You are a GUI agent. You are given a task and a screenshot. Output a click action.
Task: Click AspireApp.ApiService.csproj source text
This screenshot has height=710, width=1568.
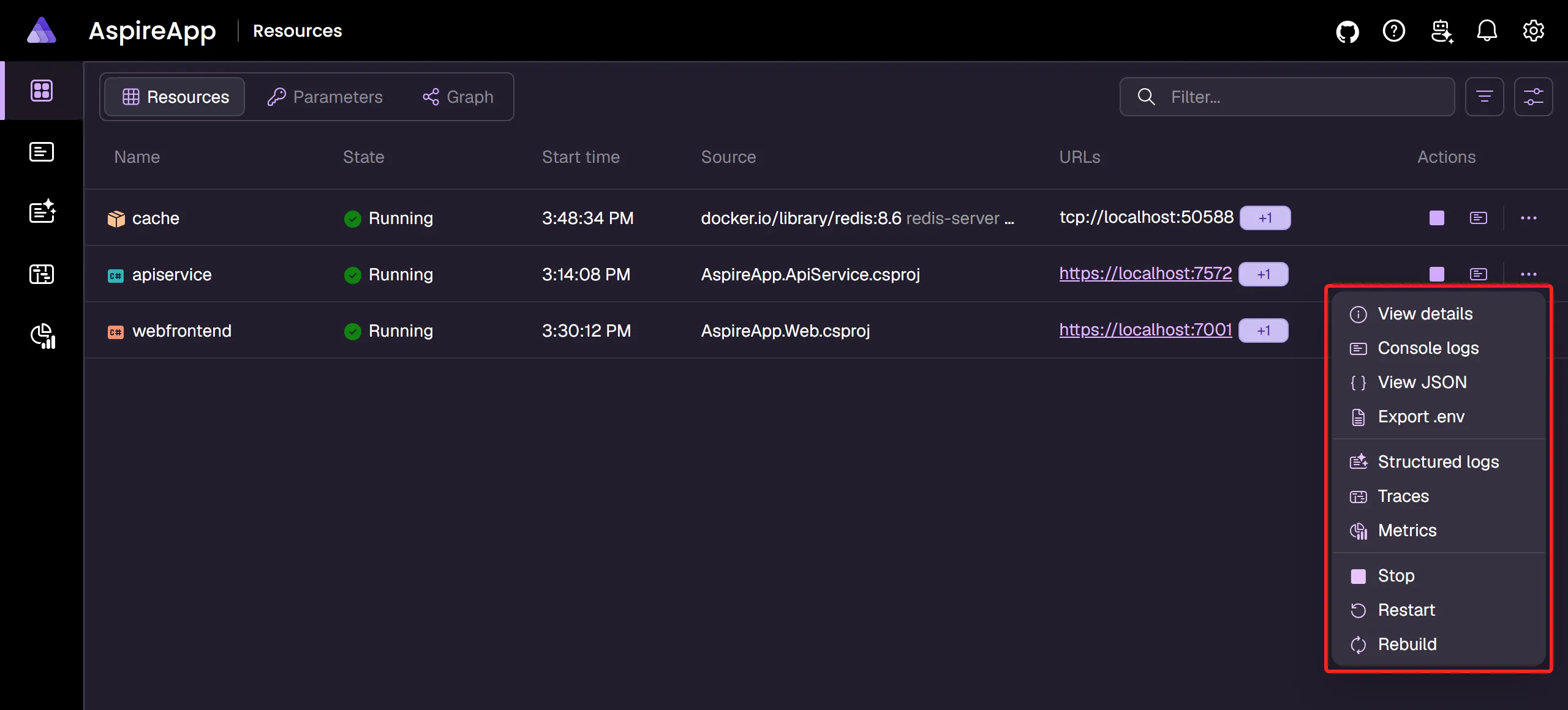(x=810, y=275)
